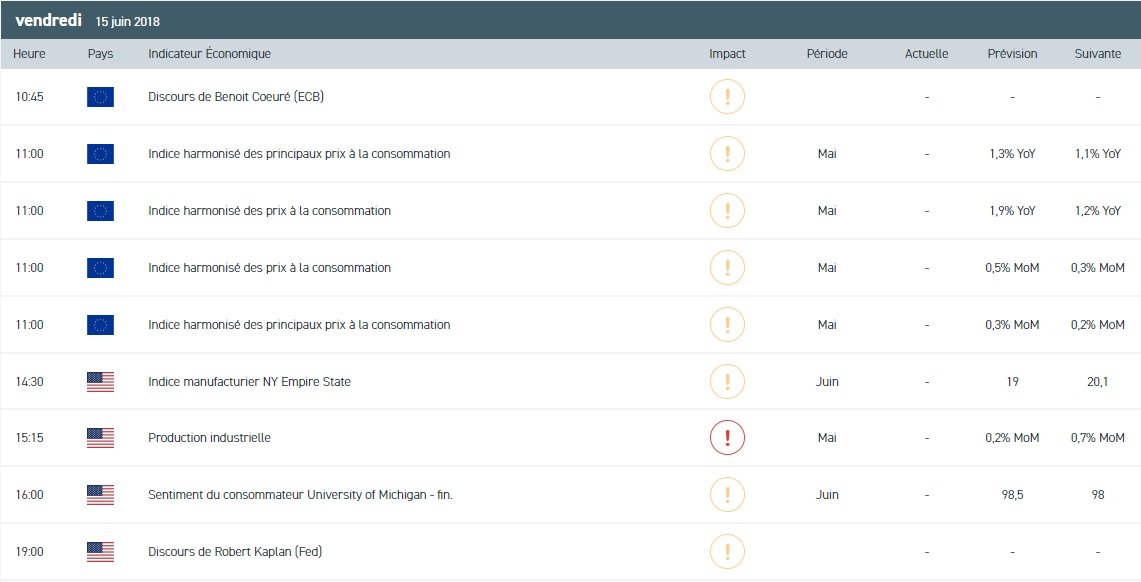This screenshot has width=1141, height=582.
Task: Open Discours de Benoit Coeuré (ECB) event
Action: coord(235,97)
